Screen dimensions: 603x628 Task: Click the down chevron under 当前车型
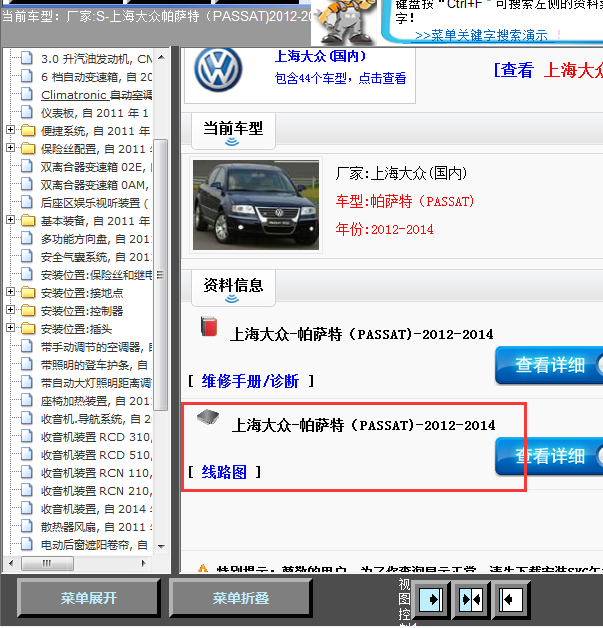(x=232, y=142)
